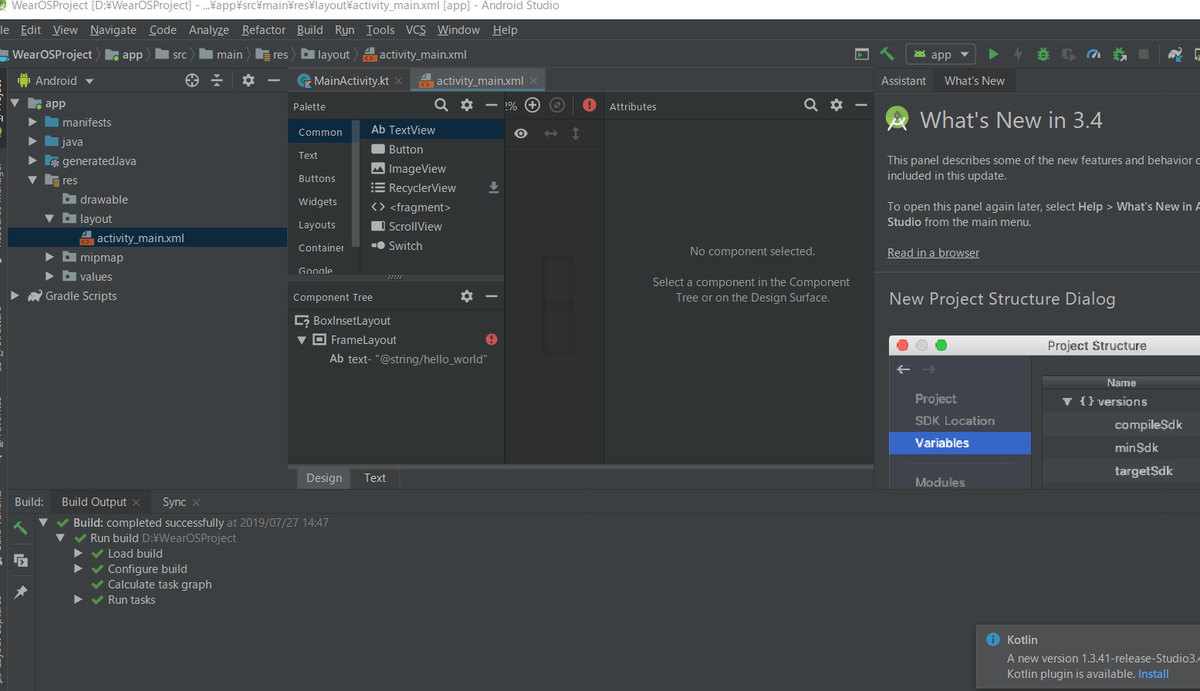Expand the java folder arrow
Image resolution: width=1200 pixels, height=691 pixels.
coord(33,141)
